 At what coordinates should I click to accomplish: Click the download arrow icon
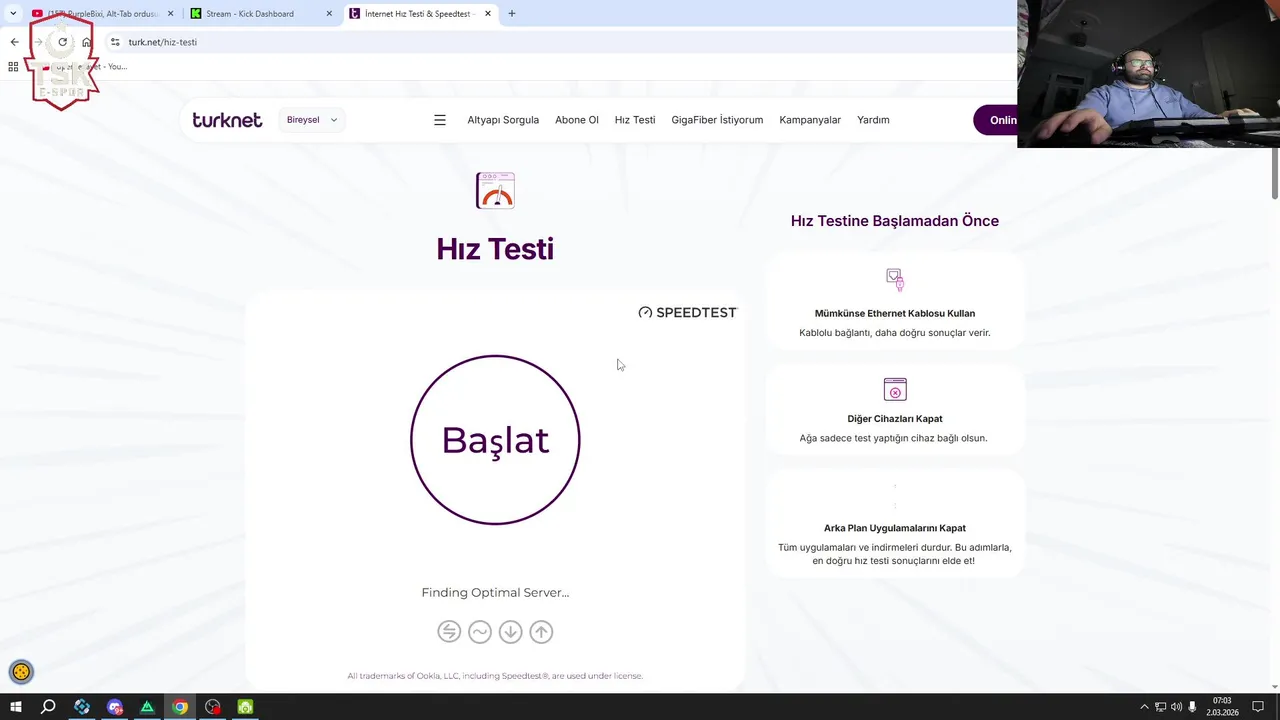(510, 631)
